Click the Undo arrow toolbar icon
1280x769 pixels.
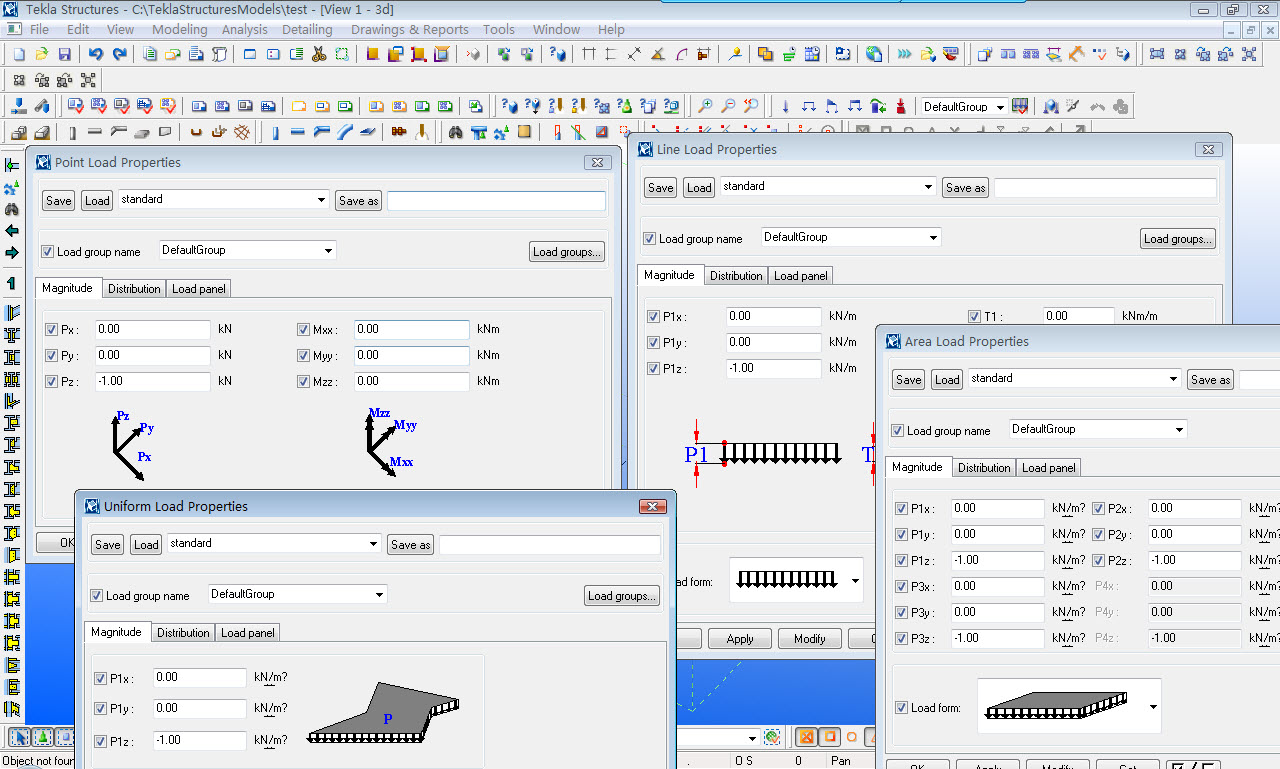point(96,54)
